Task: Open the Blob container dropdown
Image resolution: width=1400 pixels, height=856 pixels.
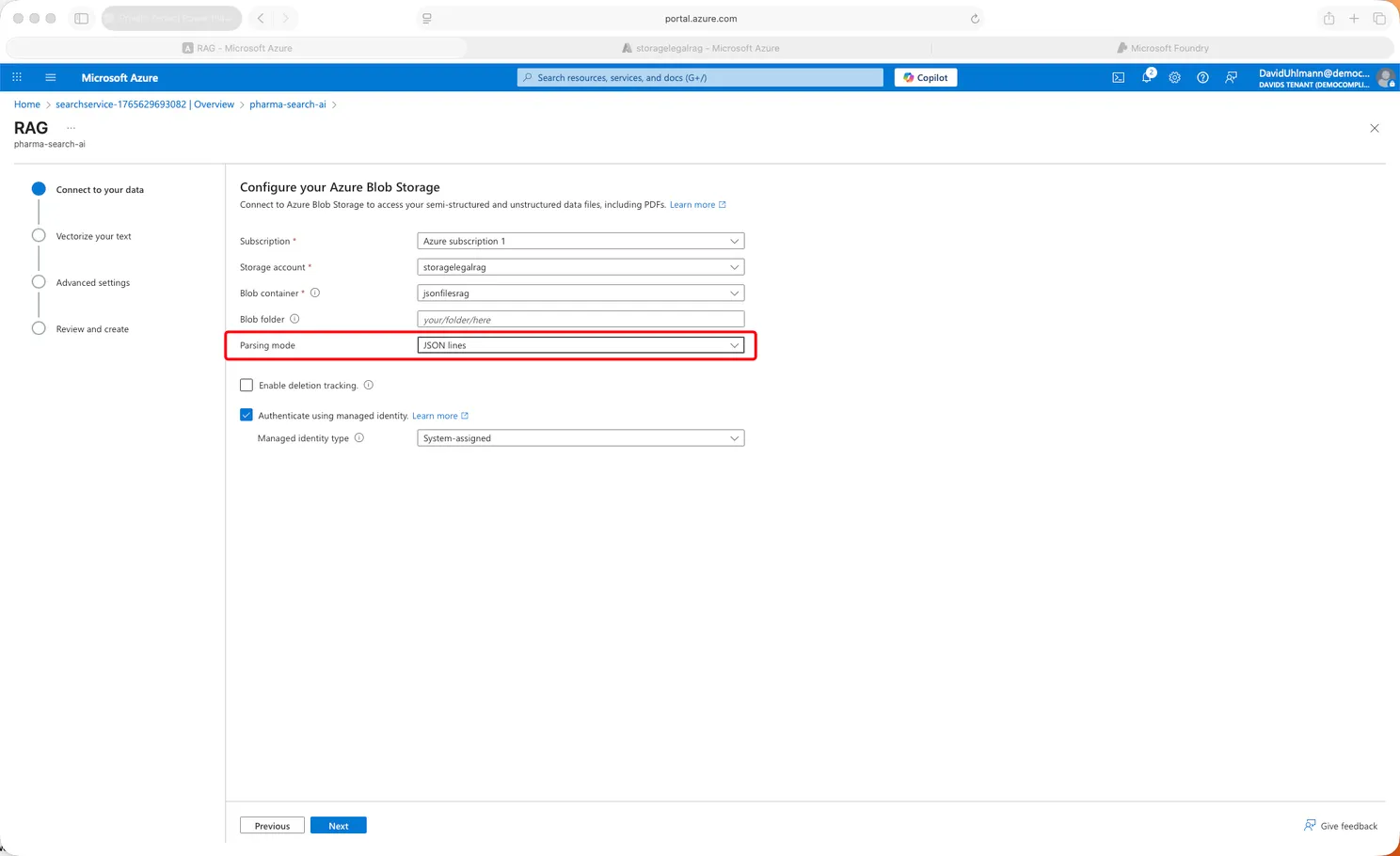Action: [x=581, y=293]
